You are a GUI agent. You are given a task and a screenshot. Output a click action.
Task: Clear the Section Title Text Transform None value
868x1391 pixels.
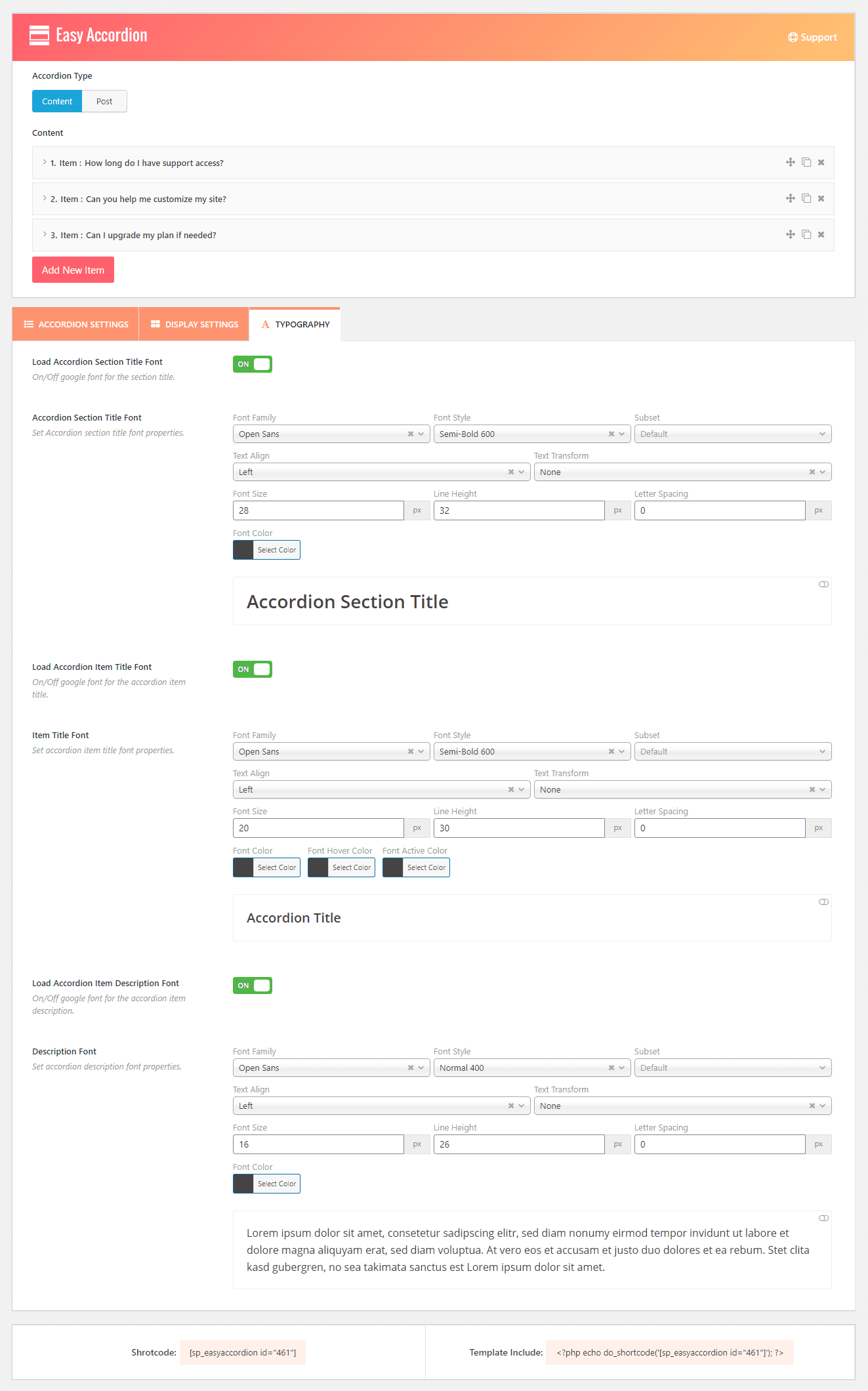(812, 472)
